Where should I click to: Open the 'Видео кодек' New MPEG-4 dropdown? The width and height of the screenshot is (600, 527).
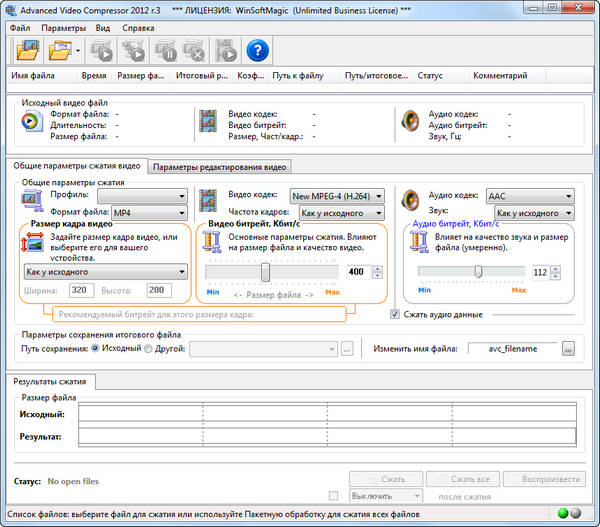[337, 196]
